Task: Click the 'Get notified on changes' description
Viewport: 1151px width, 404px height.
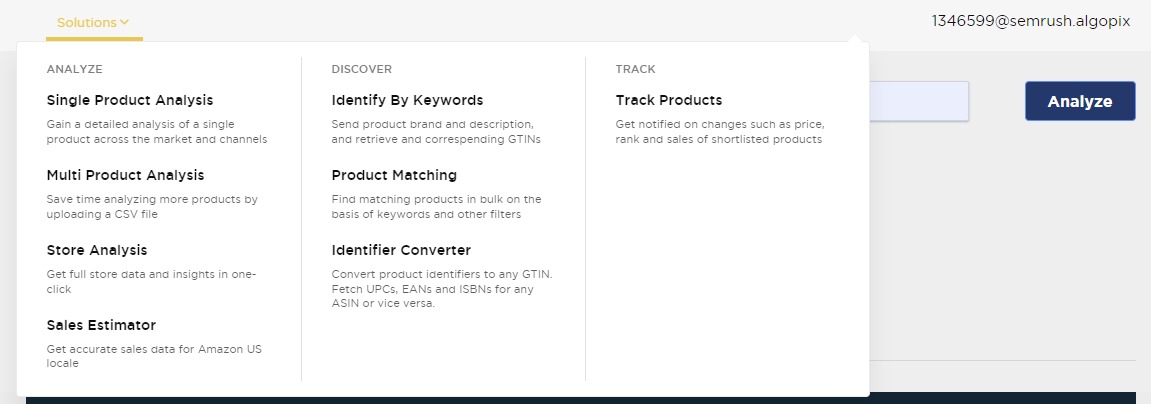Action: click(719, 132)
